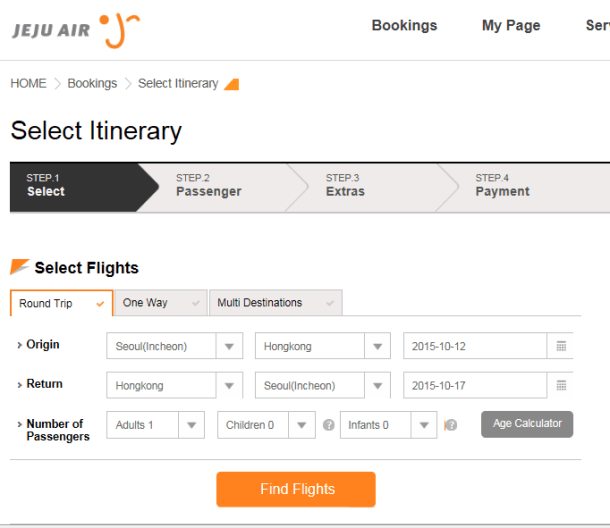Expand the Adults passenger count dropdown
This screenshot has width=610, height=528.
[156, 425]
